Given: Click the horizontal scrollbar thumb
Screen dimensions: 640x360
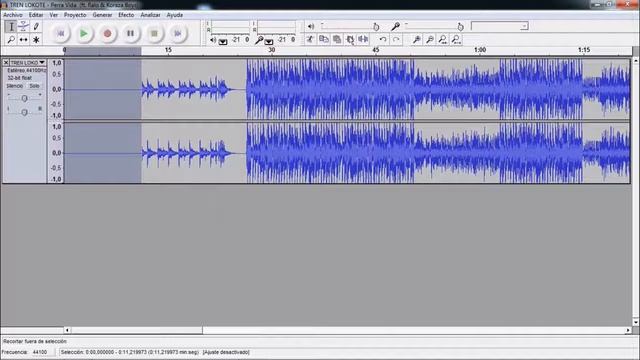Looking at the screenshot, I should [137, 330].
